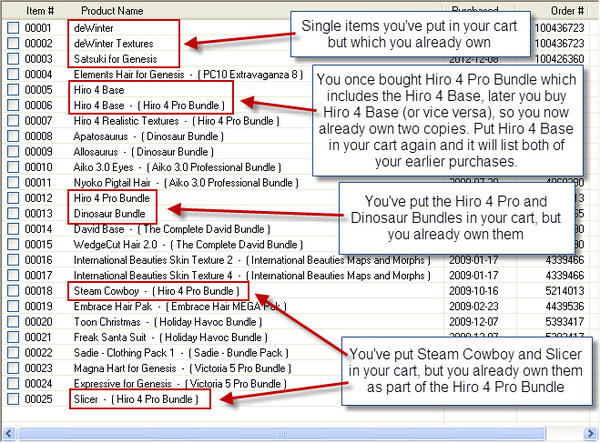Sort by the Product Name column header
The image size is (600, 443).
tap(112, 11)
